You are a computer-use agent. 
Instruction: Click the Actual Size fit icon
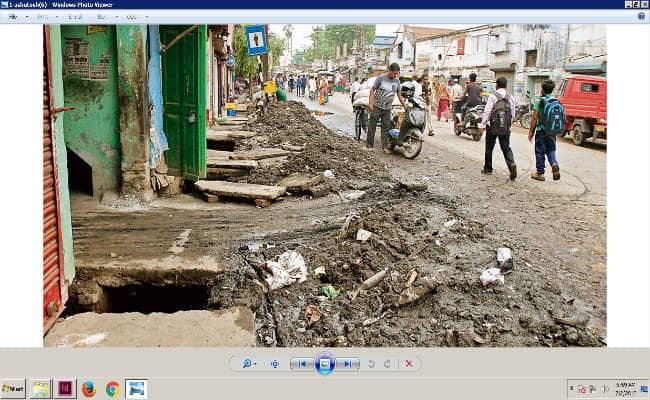click(275, 364)
